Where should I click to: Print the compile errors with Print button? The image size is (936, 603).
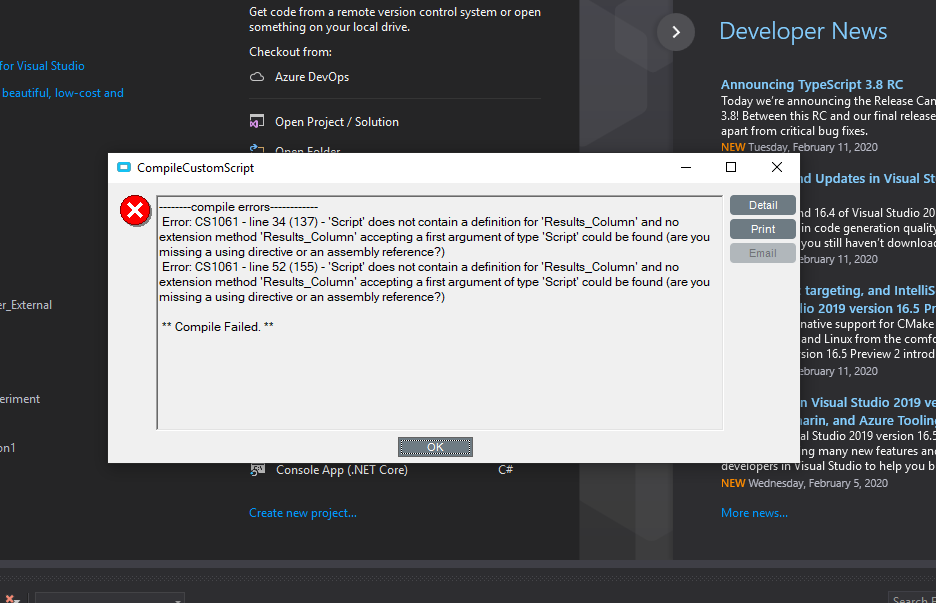(763, 229)
